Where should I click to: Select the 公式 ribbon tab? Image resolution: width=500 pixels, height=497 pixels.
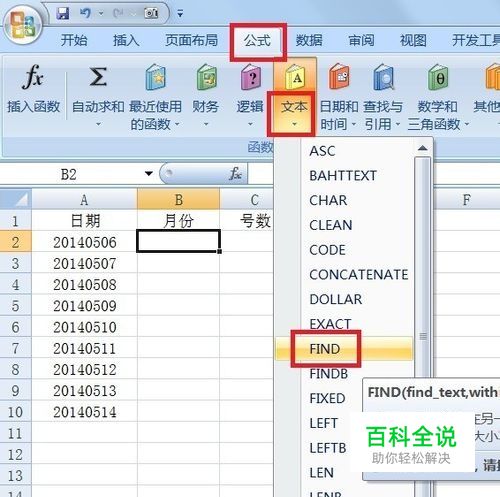tap(257, 41)
